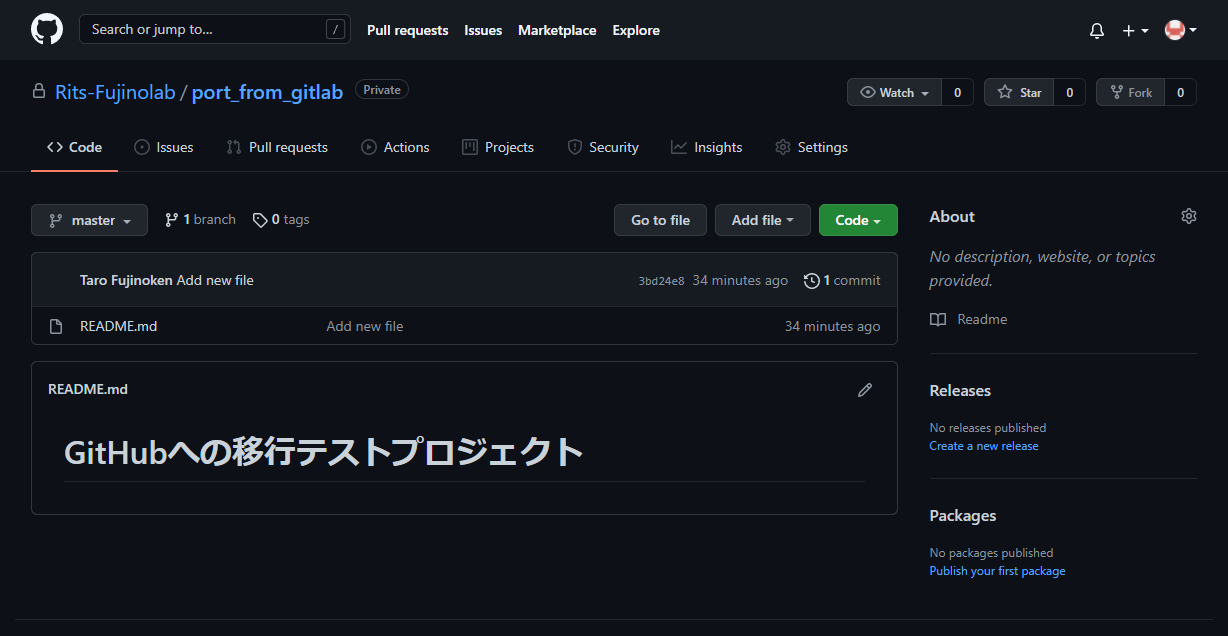This screenshot has height=636, width=1228.
Task: Open the Watch options dropdown
Action: coord(893,91)
